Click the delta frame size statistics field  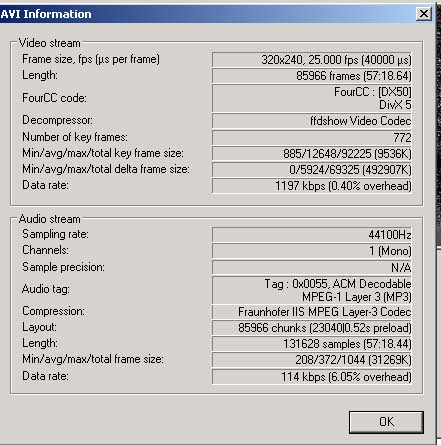312,169
